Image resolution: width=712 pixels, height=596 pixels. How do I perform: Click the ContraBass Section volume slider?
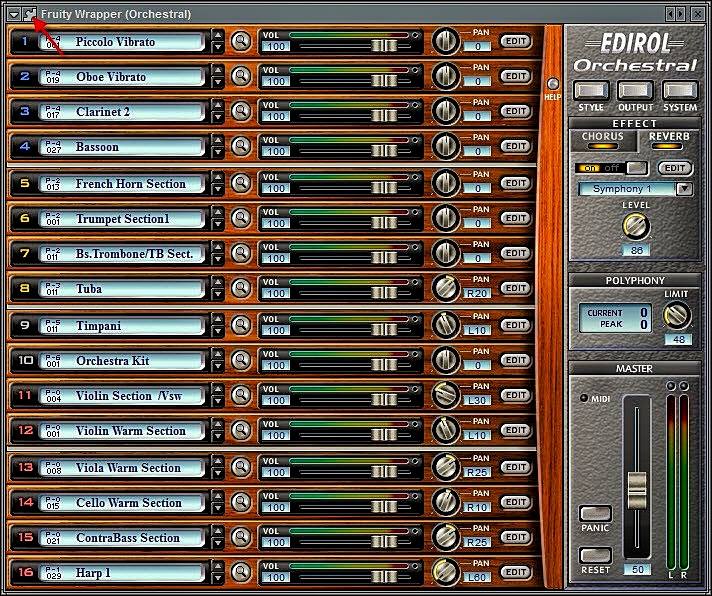(384, 542)
